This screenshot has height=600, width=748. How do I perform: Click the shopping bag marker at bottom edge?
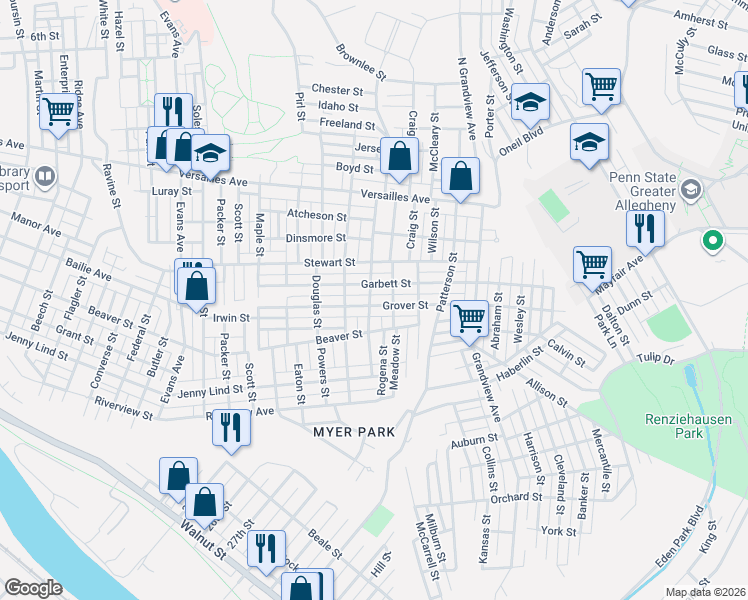pos(301,587)
